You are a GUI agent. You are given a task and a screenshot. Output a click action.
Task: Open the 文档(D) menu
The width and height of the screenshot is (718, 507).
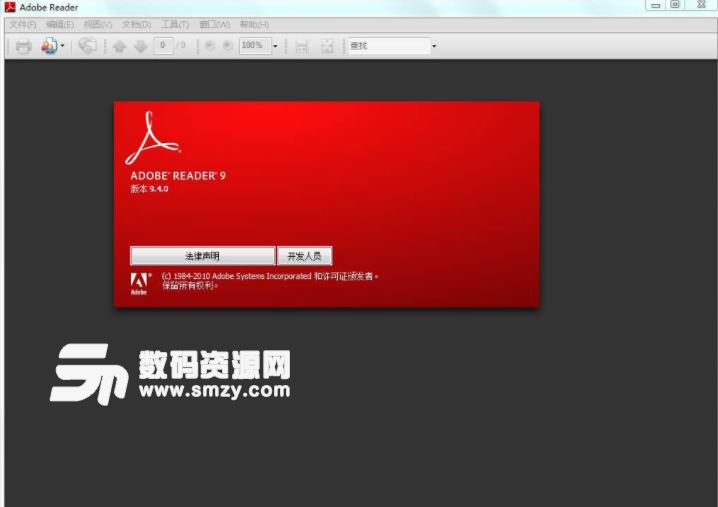coord(136,24)
